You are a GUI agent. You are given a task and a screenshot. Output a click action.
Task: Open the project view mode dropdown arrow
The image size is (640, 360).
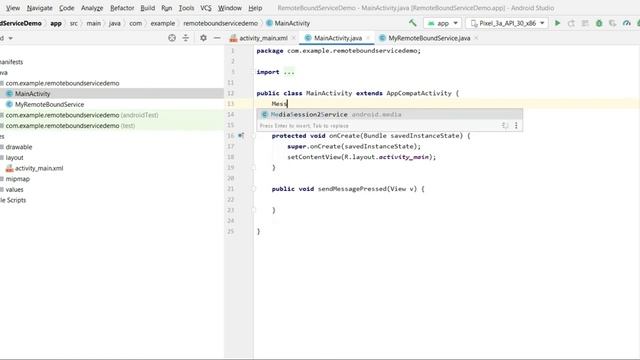click(11, 38)
